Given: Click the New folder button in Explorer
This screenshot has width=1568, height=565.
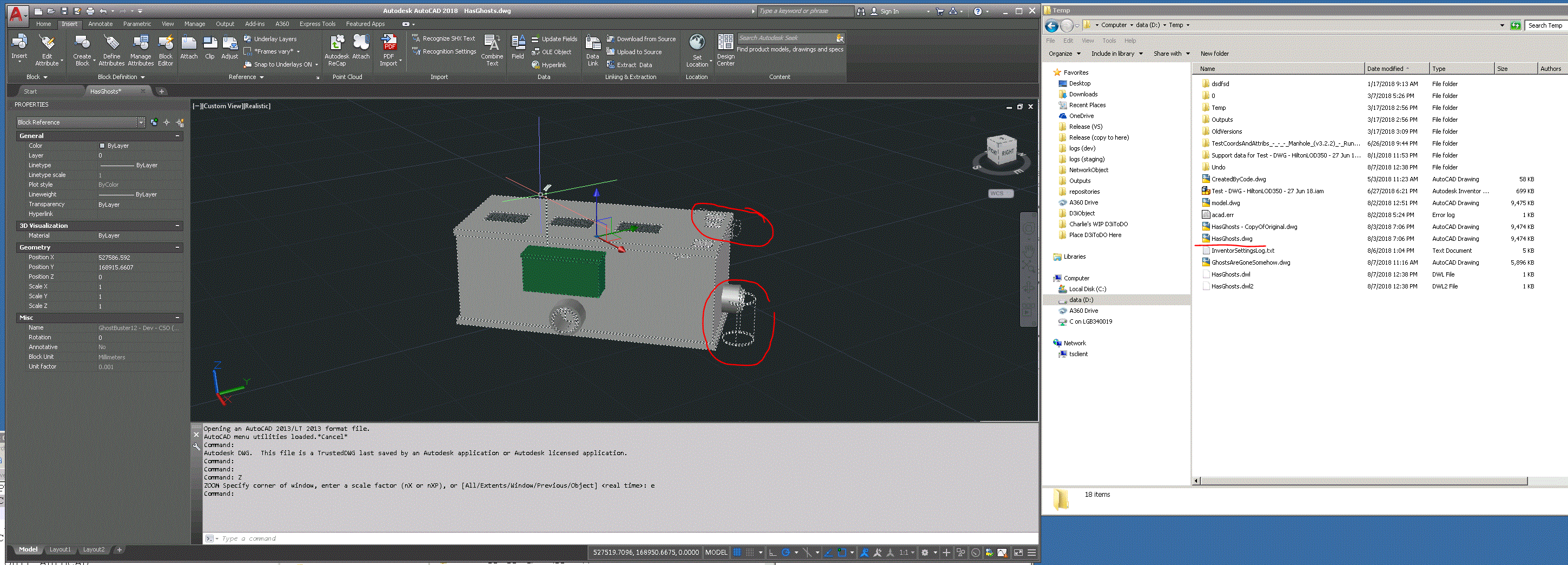Looking at the screenshot, I should (1214, 54).
